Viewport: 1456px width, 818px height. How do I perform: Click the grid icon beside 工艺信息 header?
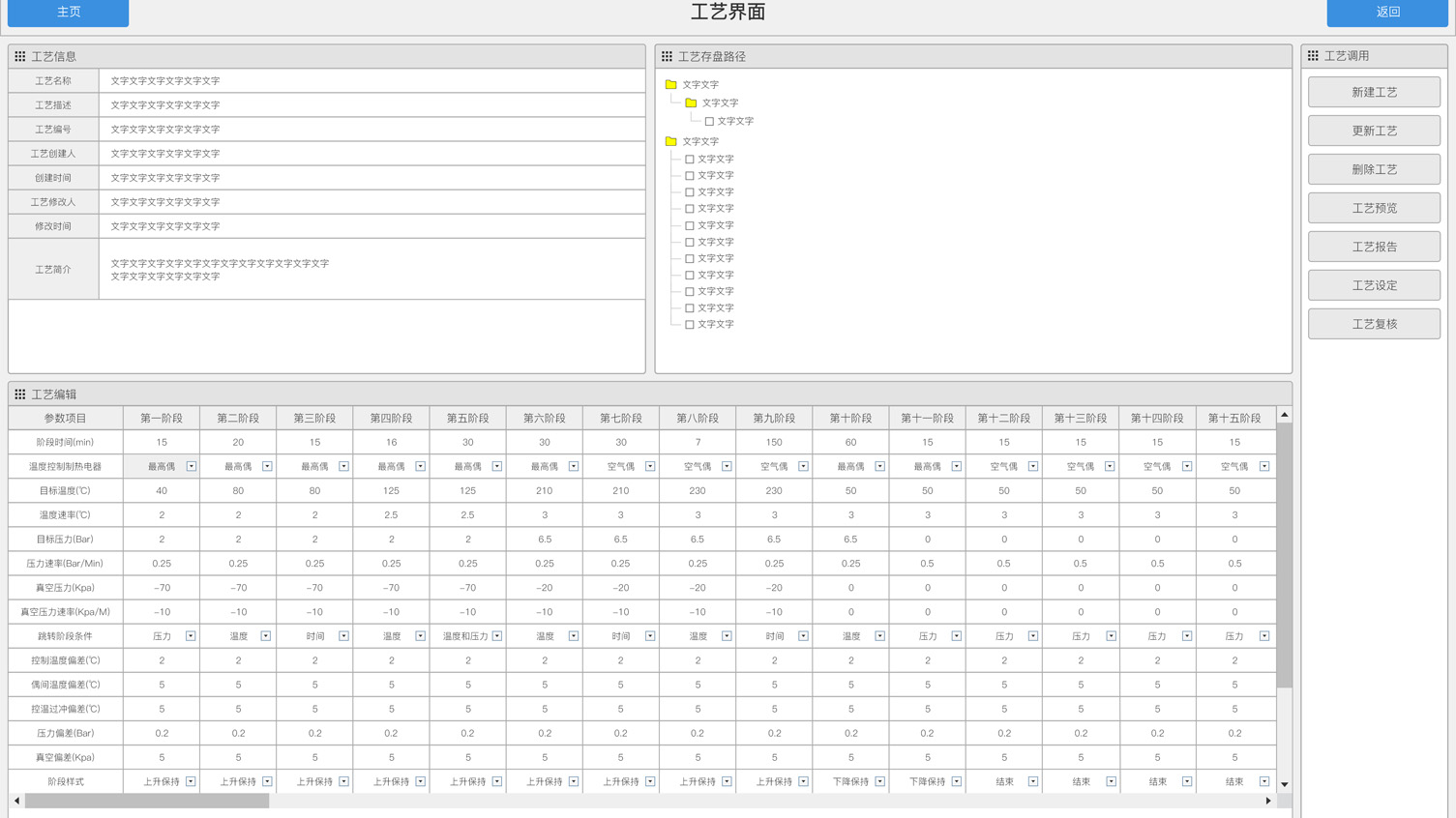pyautogui.click(x=20, y=57)
